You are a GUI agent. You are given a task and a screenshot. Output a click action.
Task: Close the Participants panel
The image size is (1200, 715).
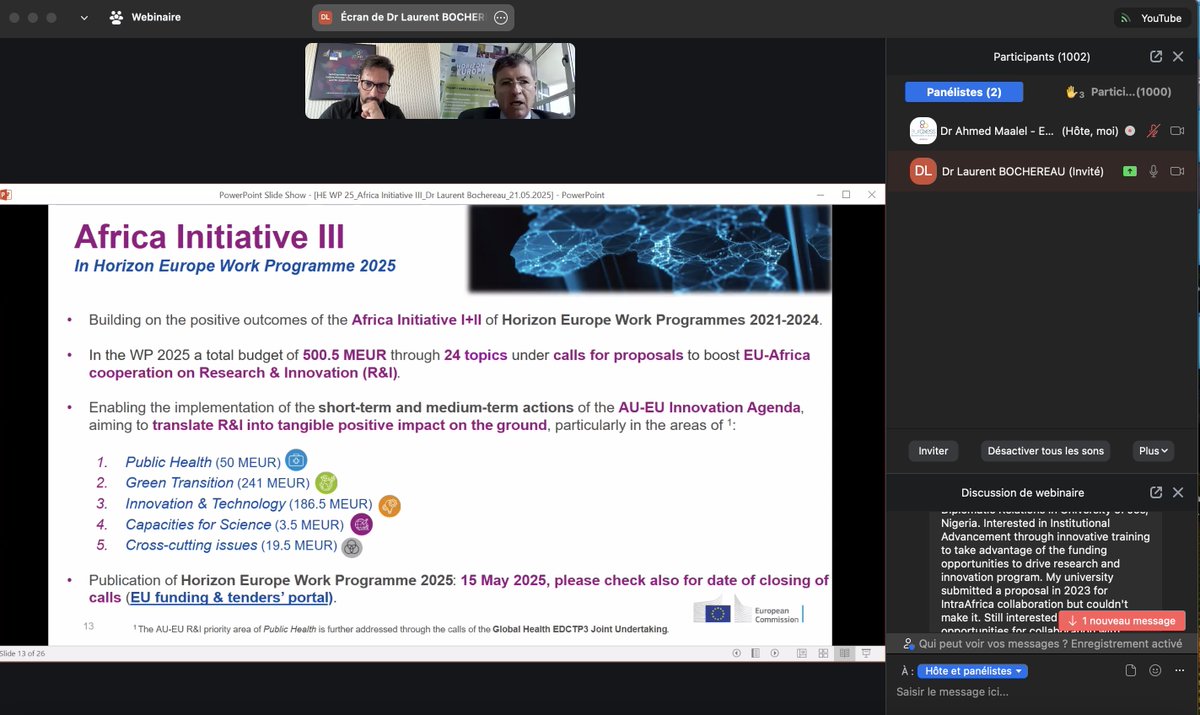tap(1178, 57)
